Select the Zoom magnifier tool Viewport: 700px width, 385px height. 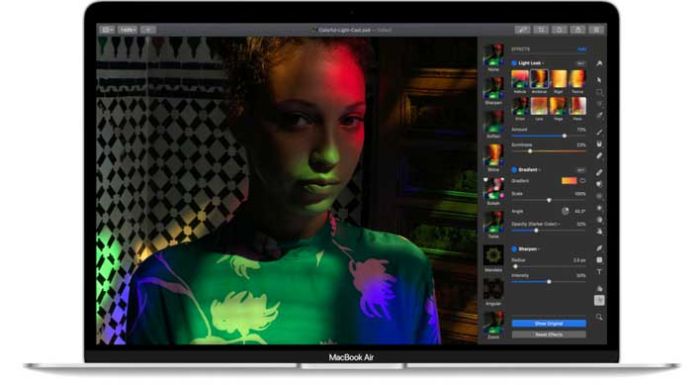599,317
